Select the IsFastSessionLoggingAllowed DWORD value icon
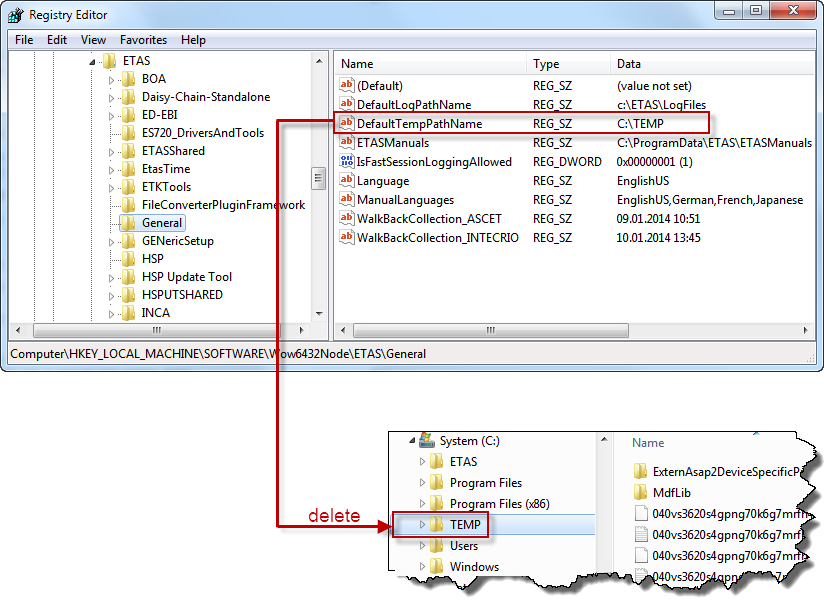Viewport: 824px width, 602px height. click(347, 162)
